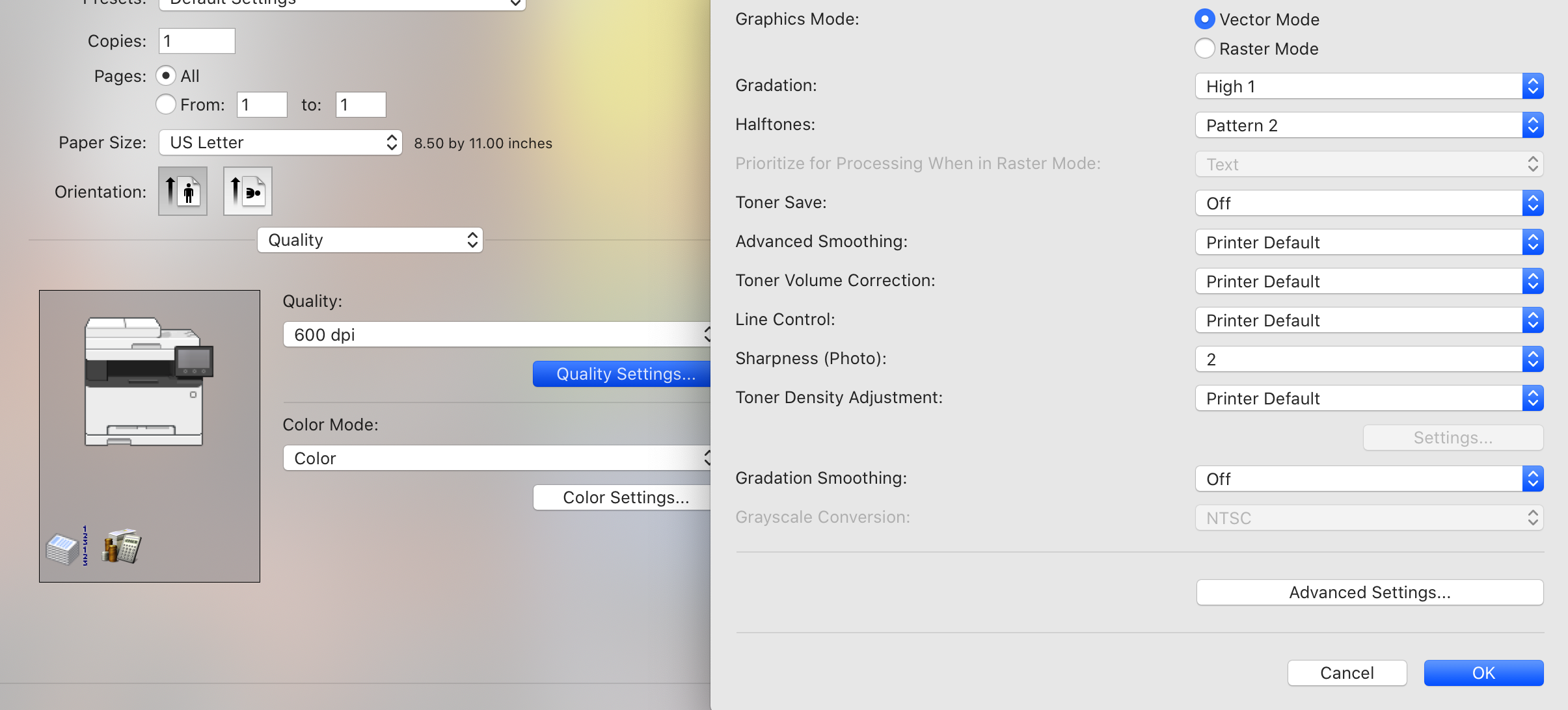
Task: Select Raster Mode radio button
Action: click(x=1204, y=49)
